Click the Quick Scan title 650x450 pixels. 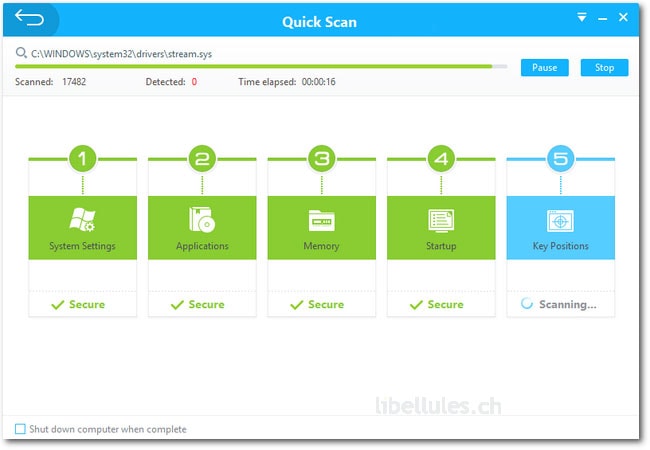[x=319, y=22]
